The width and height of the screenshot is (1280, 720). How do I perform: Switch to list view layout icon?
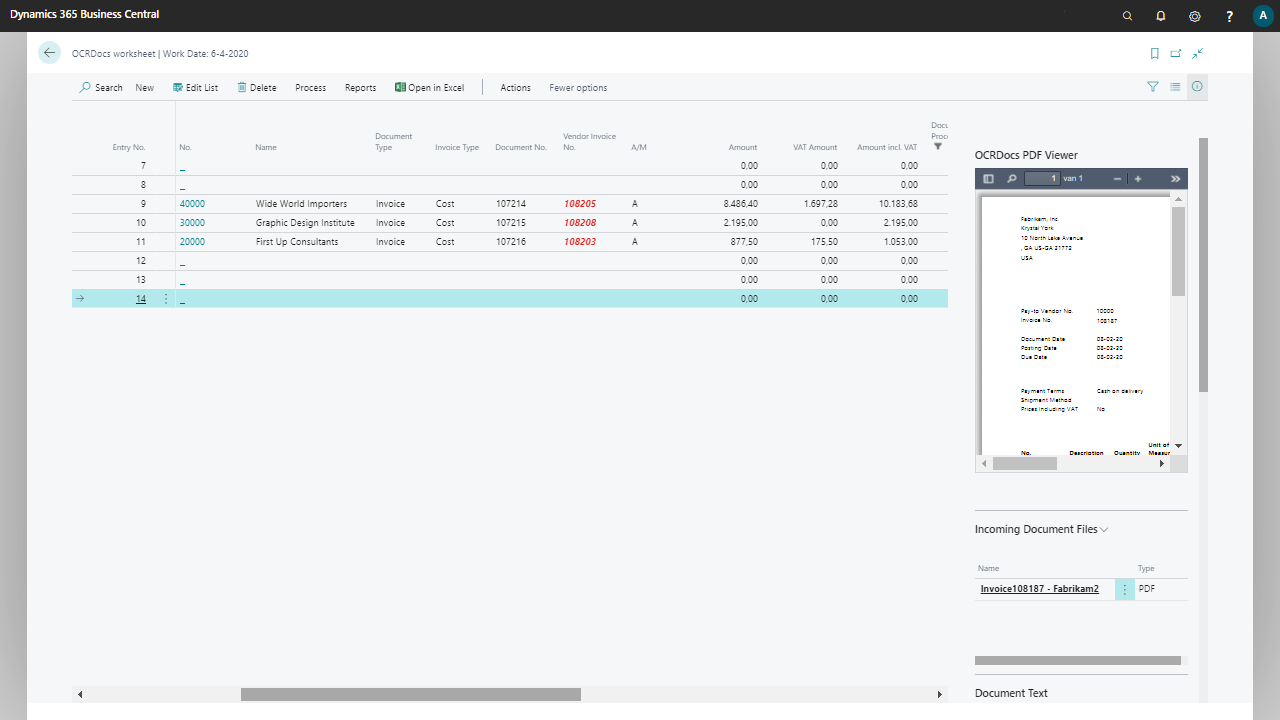tap(1175, 87)
